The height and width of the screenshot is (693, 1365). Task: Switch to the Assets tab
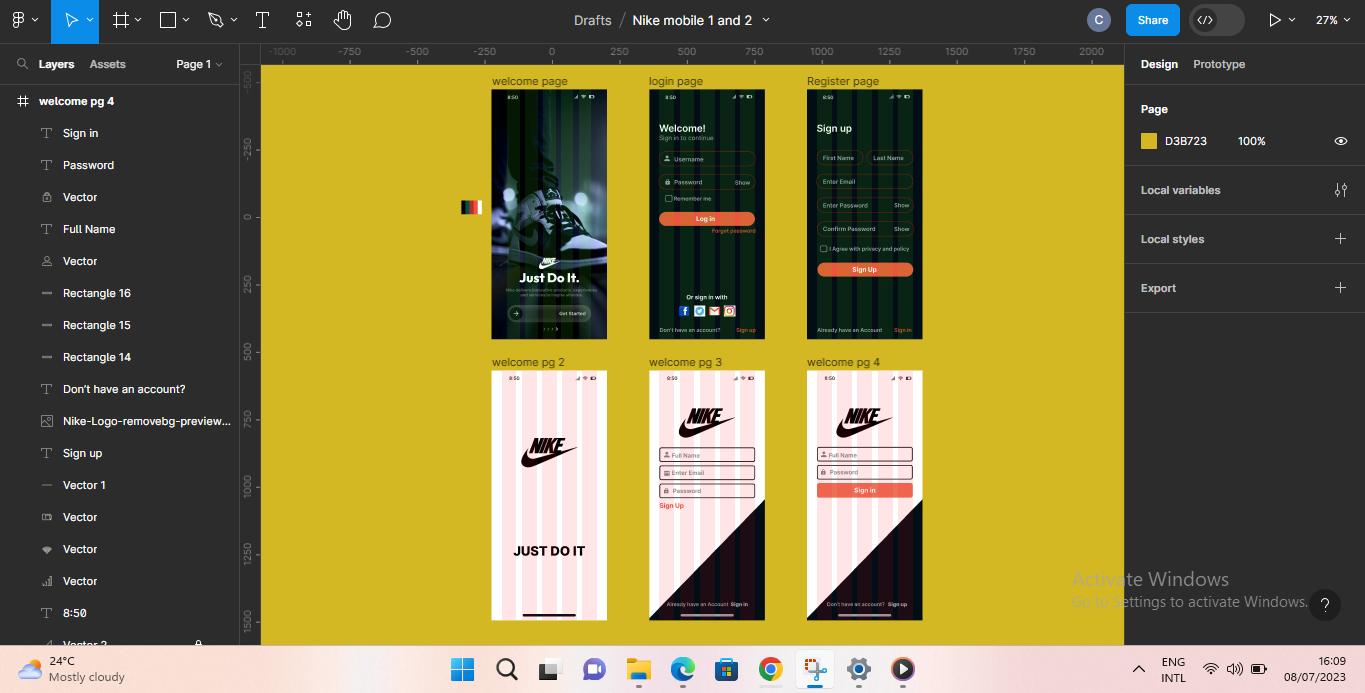tap(107, 64)
